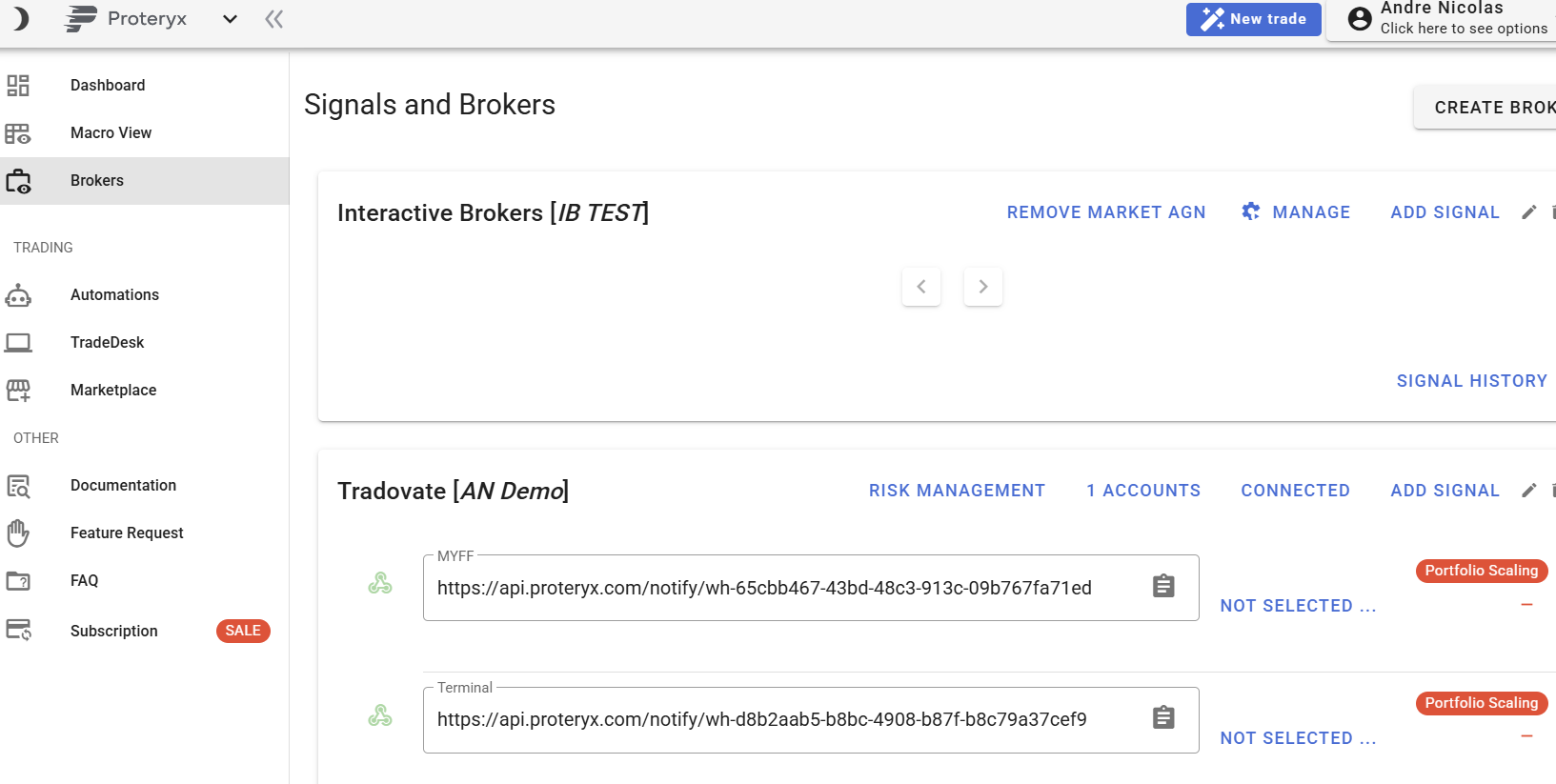Click CONNECTED status on Tradovate

(1295, 491)
